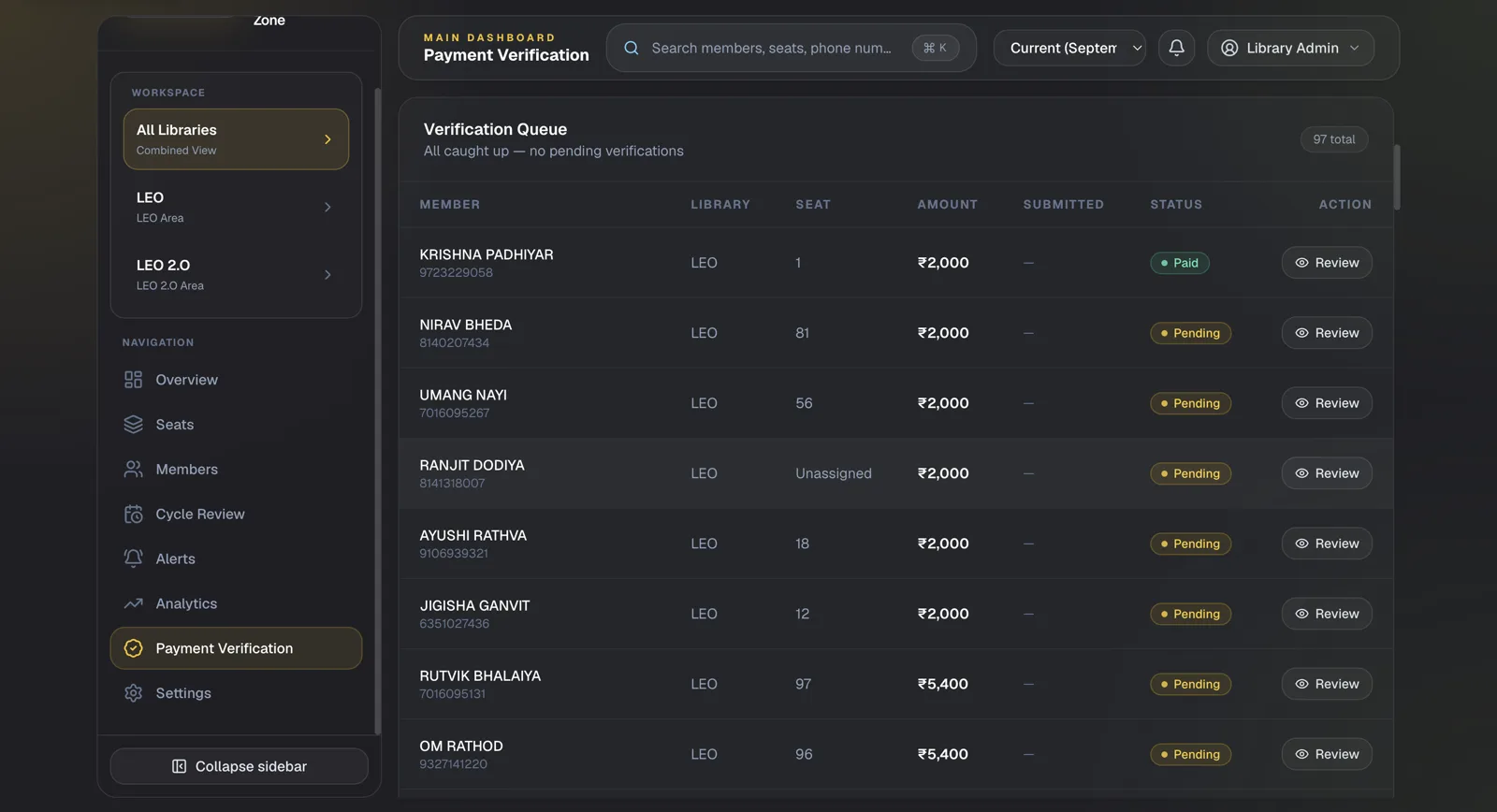
Task: Click the main table vertical scrollbar
Action: coord(1397,177)
